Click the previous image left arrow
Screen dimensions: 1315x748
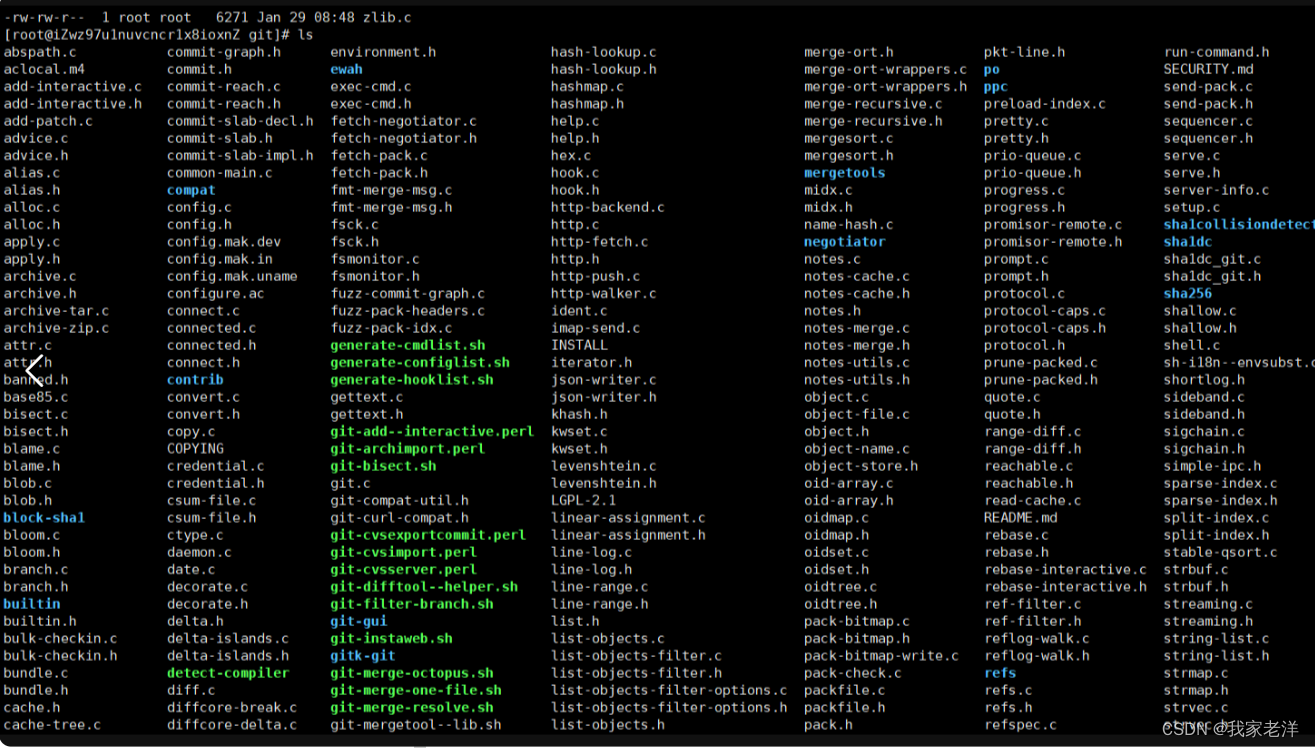(x=35, y=371)
